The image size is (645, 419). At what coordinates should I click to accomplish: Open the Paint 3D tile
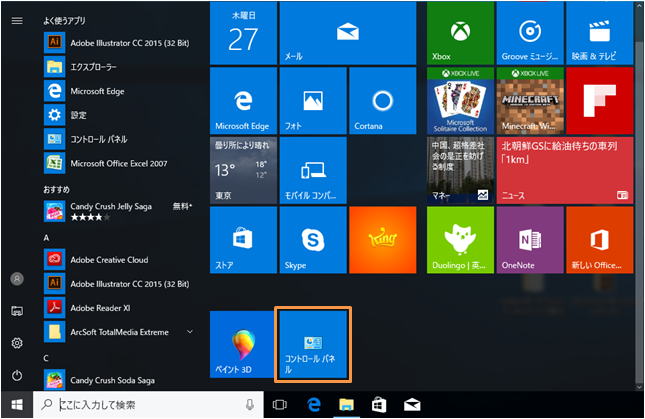coord(243,344)
